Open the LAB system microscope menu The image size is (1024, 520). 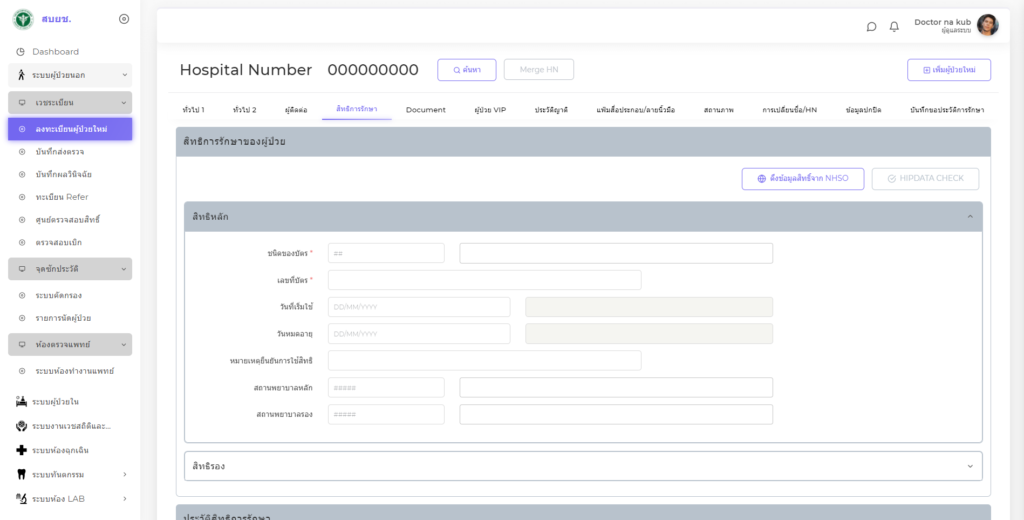21,498
